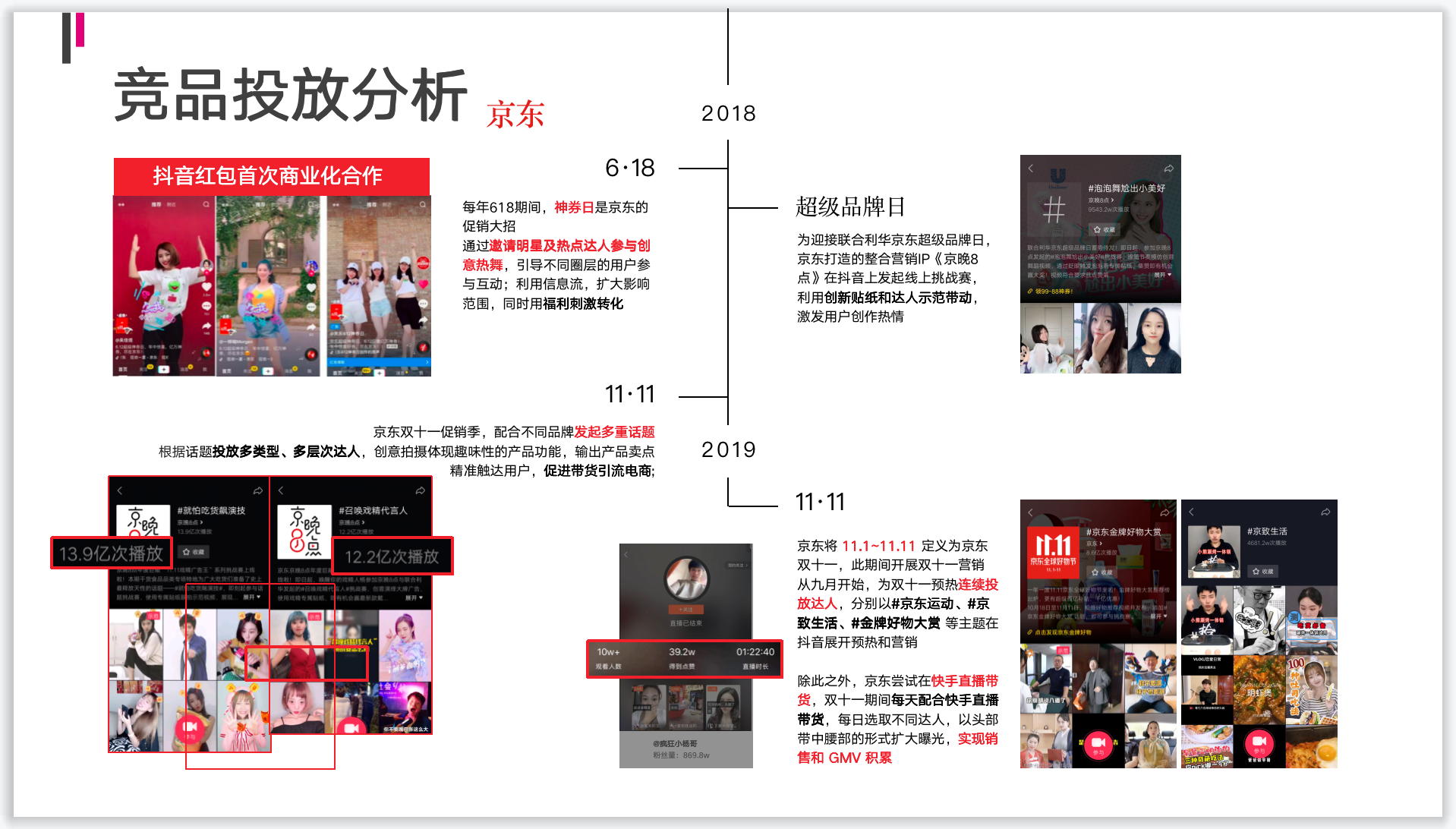This screenshot has height=829, width=1456.
Task: Tap the pink camera participate icon under #召唤戏精代言人
Action: 350,727
